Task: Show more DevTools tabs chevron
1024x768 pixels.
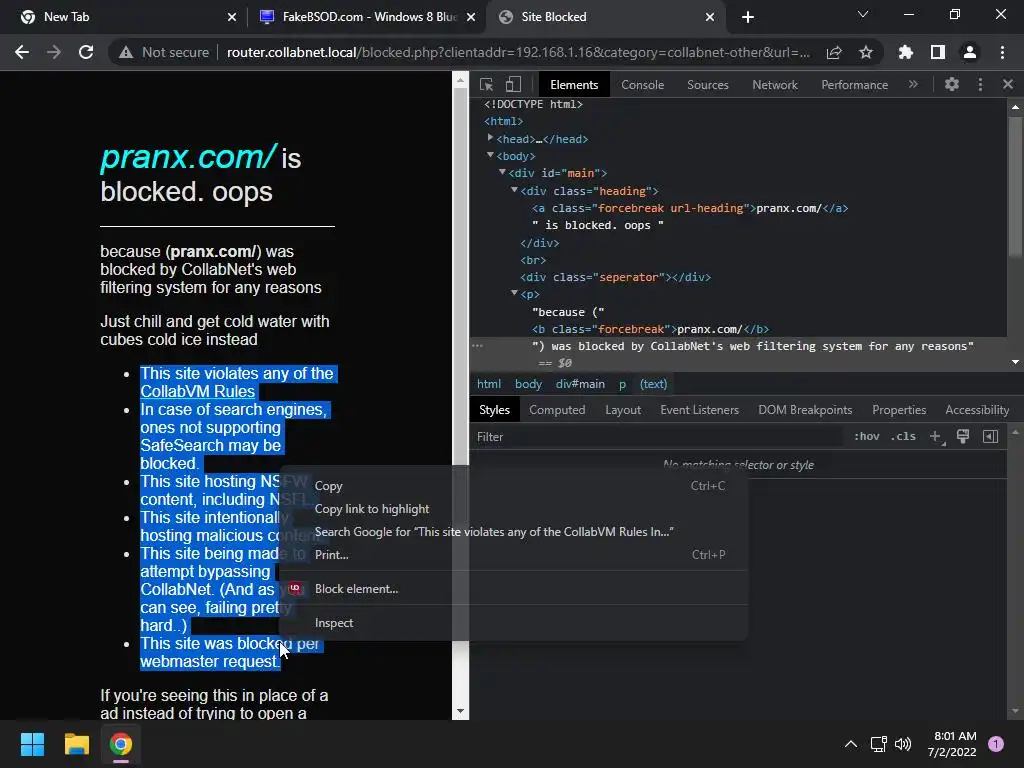Action: click(x=913, y=84)
